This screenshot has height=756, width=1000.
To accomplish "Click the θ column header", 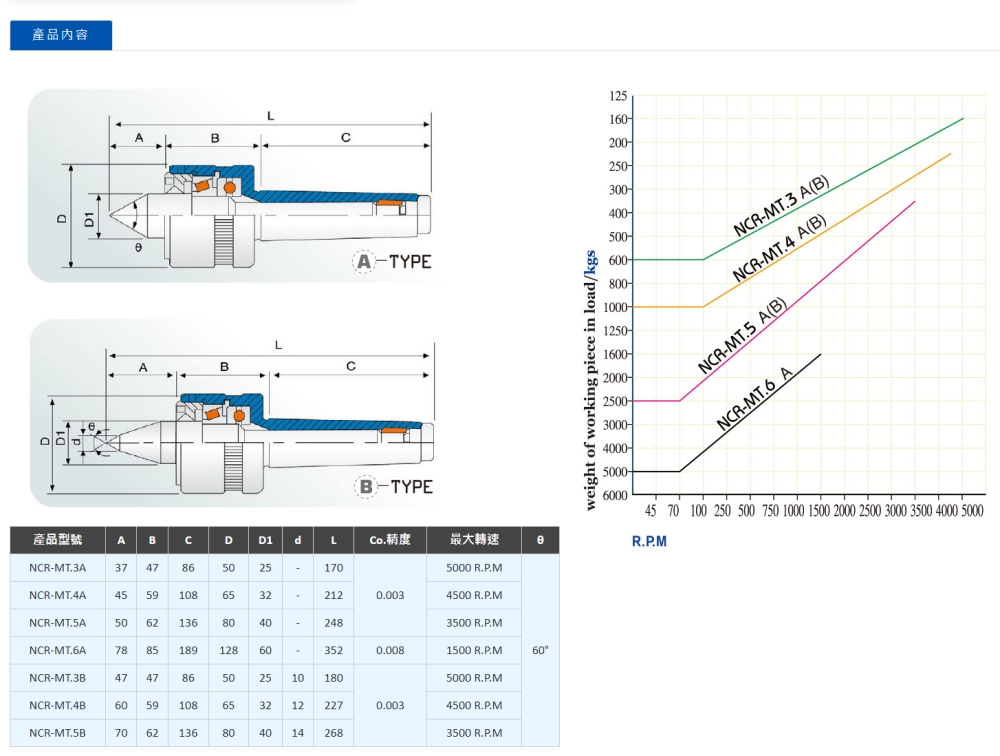I will point(540,540).
